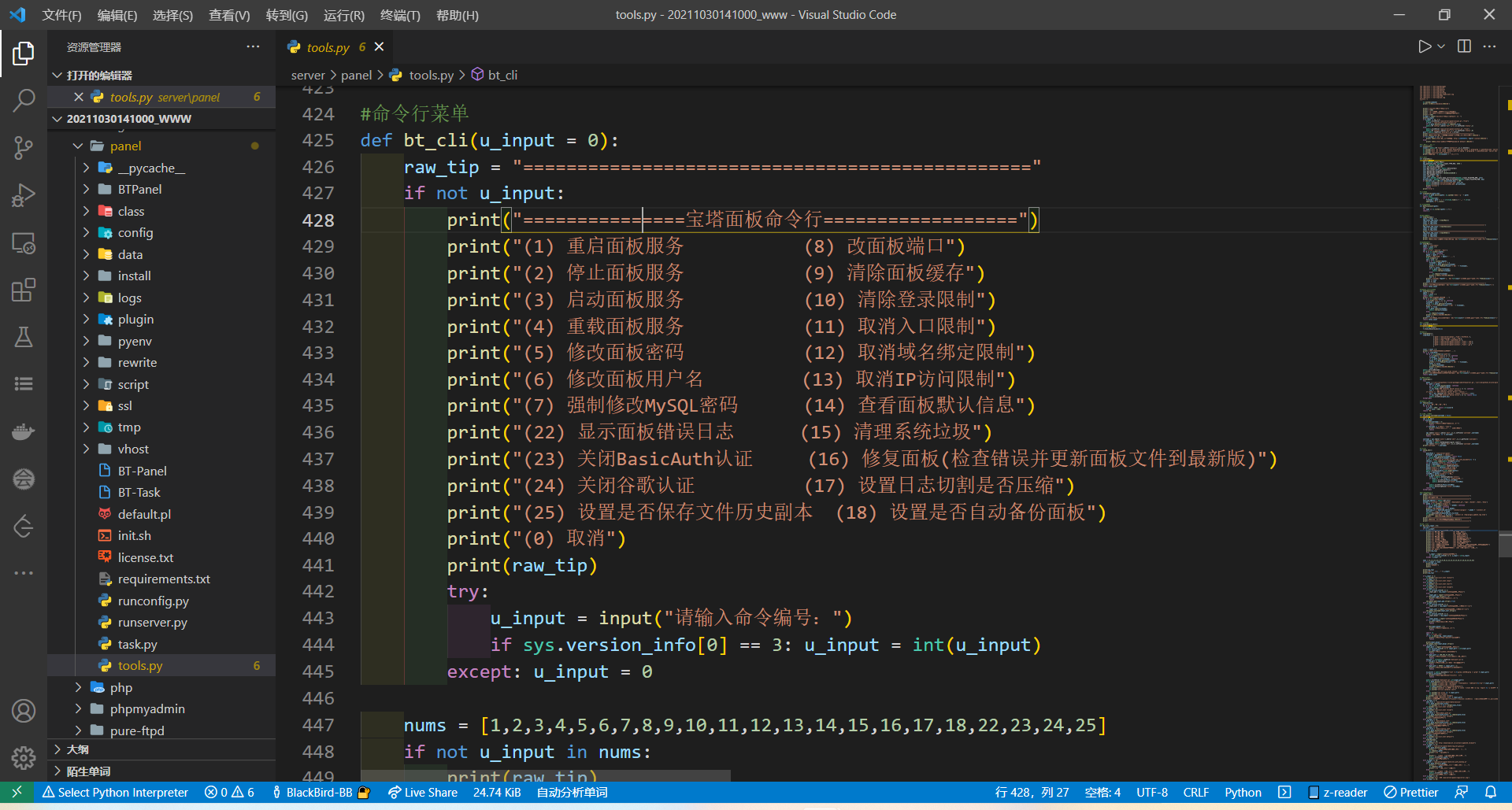The width and height of the screenshot is (1512, 810).
Task: Click the minimap code overview
Action: click(x=1457, y=433)
